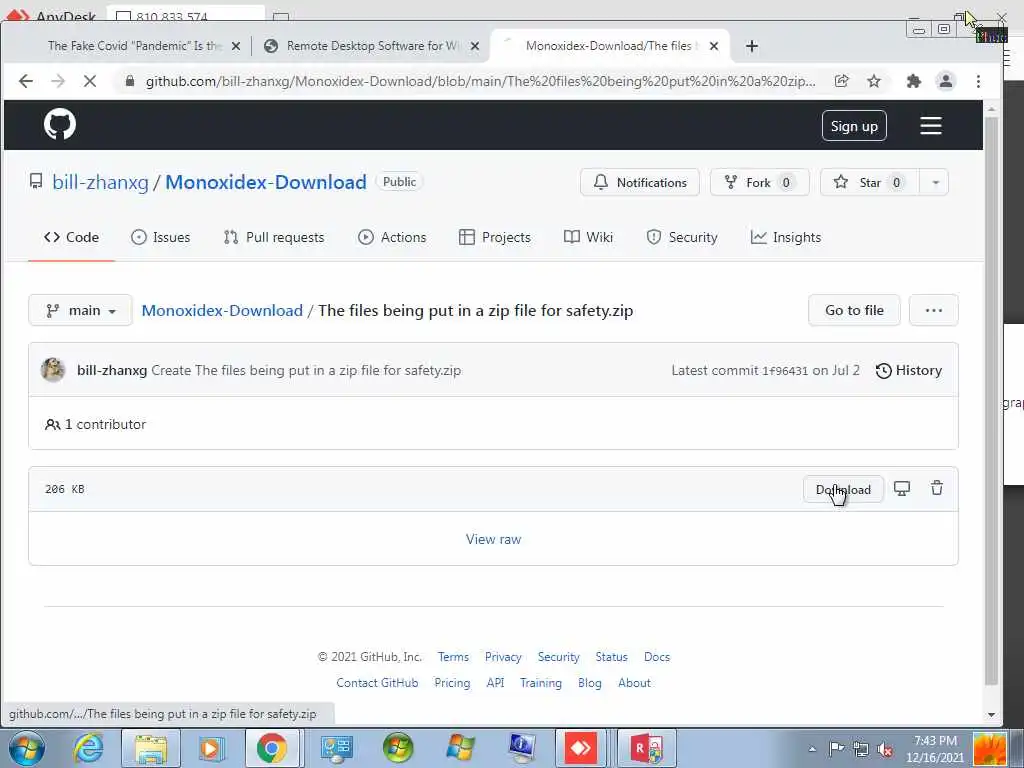The height and width of the screenshot is (768, 1024).
Task: Click the Go to file button
Action: pos(854,310)
